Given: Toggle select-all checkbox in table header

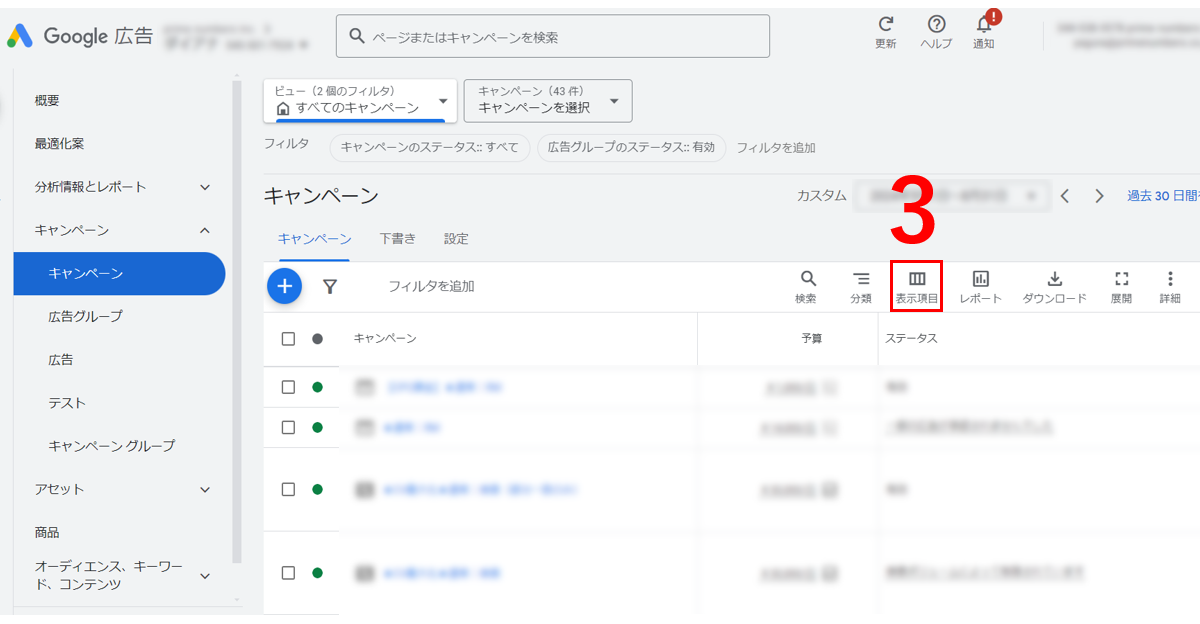Looking at the screenshot, I should tap(288, 339).
